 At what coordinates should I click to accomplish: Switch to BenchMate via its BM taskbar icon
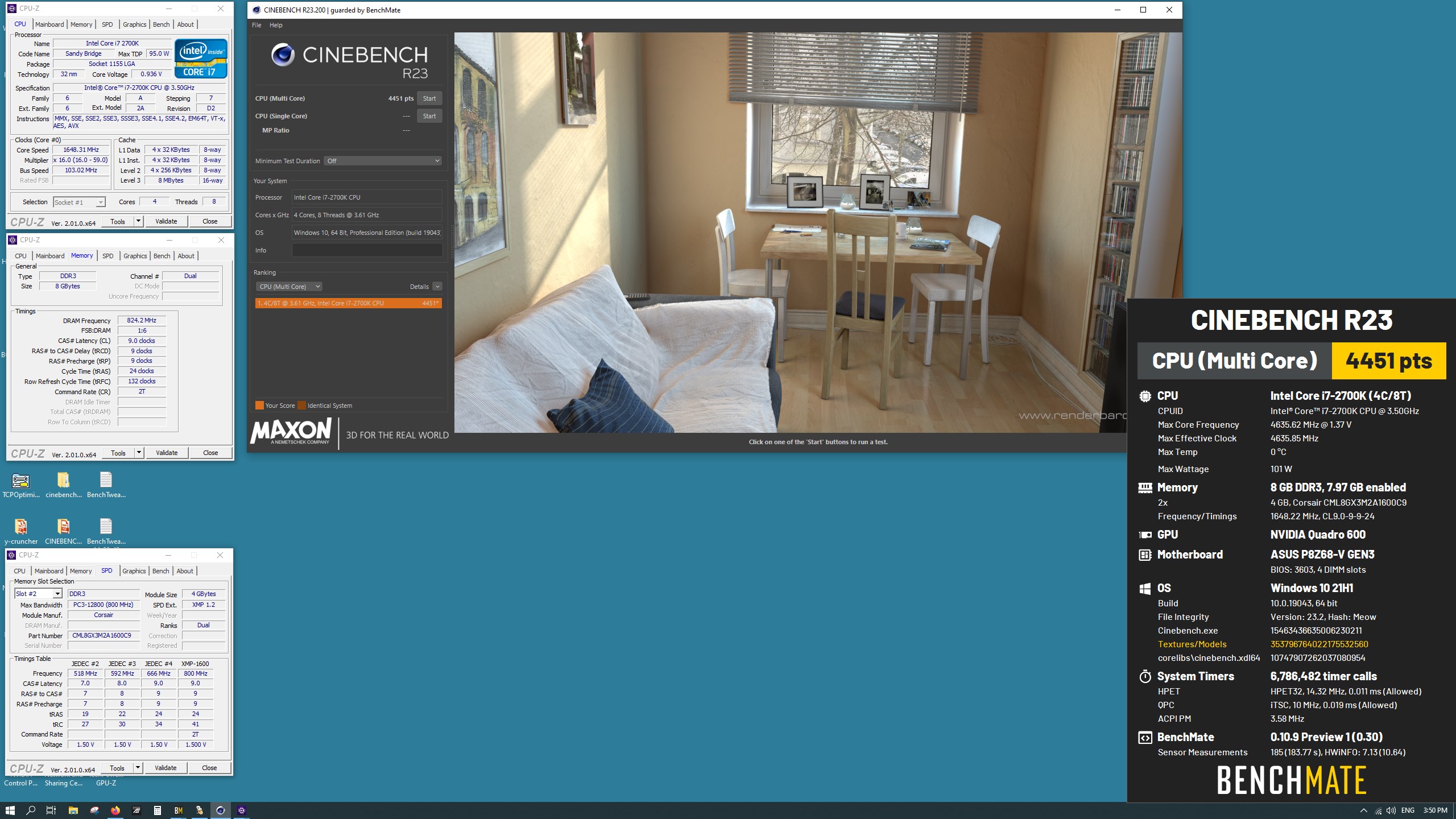(179, 810)
